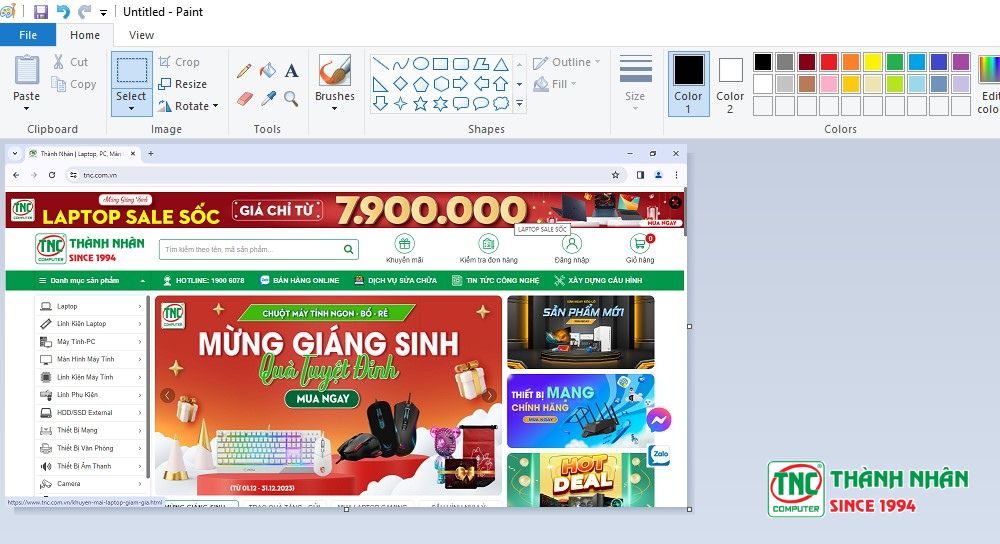Select the Right arrow shape
1000x544 pixels.
460,84
